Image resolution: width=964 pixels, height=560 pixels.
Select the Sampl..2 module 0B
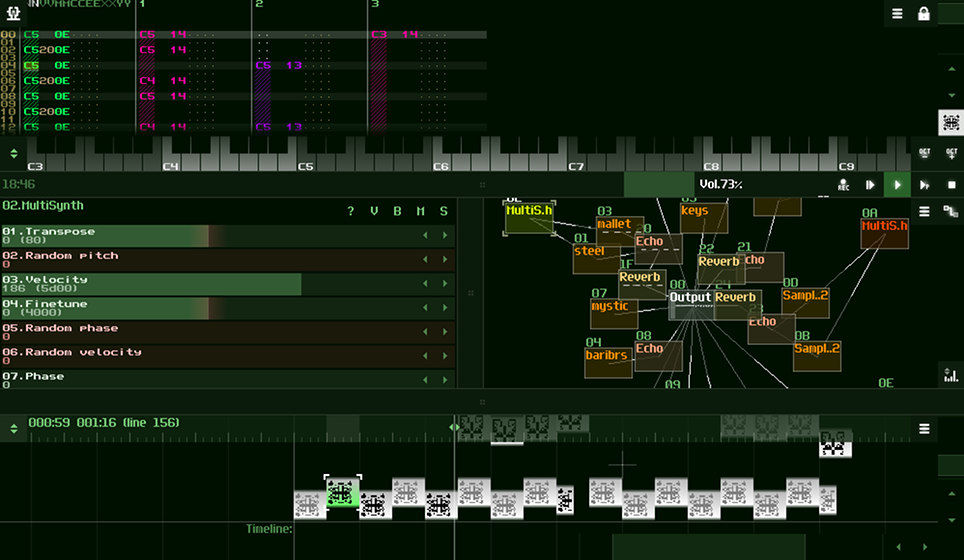pos(817,356)
